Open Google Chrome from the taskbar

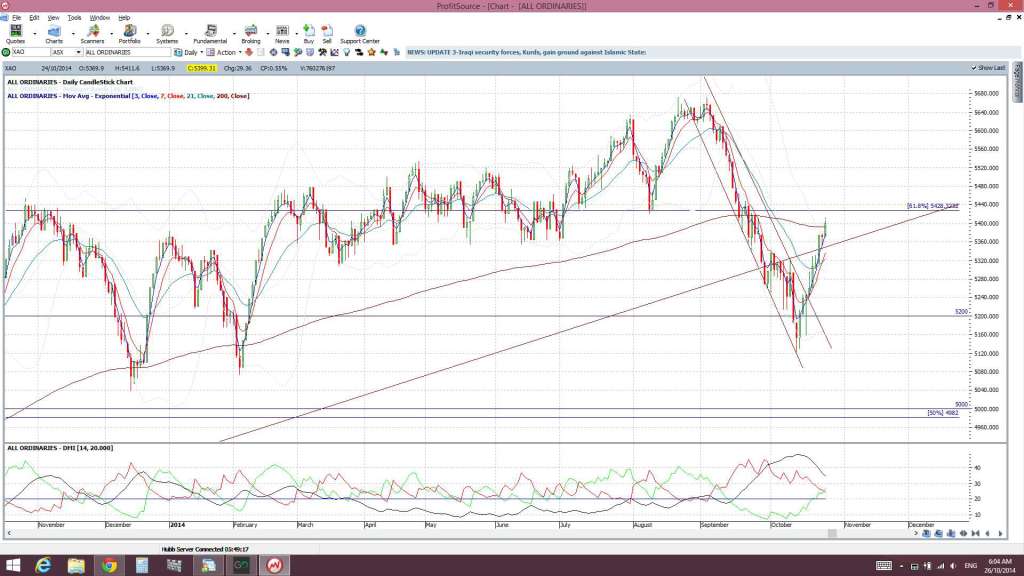(x=109, y=566)
